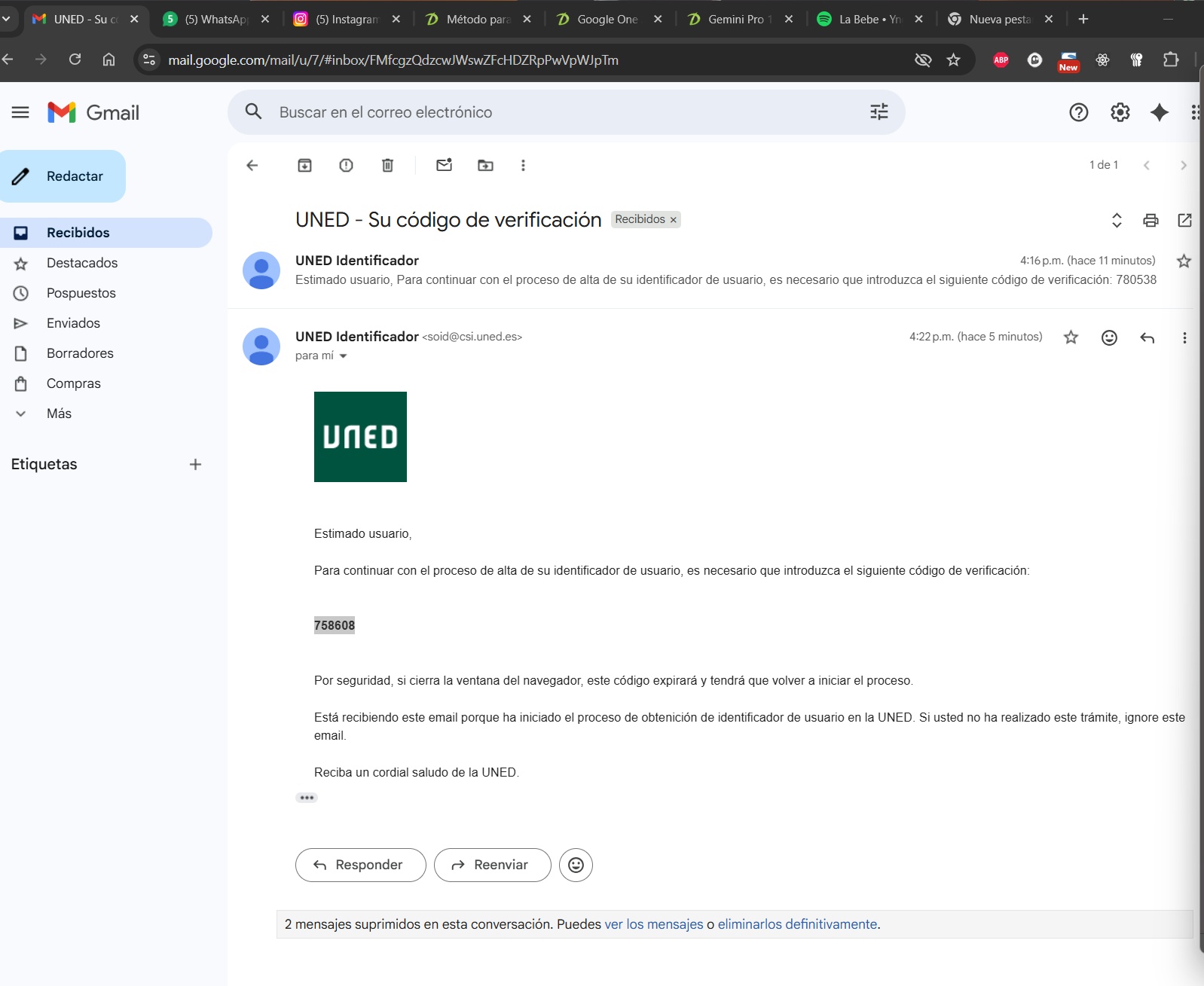The image size is (1204, 986).
Task: Toggle the Gmail main menu hamburger
Action: coord(20,113)
